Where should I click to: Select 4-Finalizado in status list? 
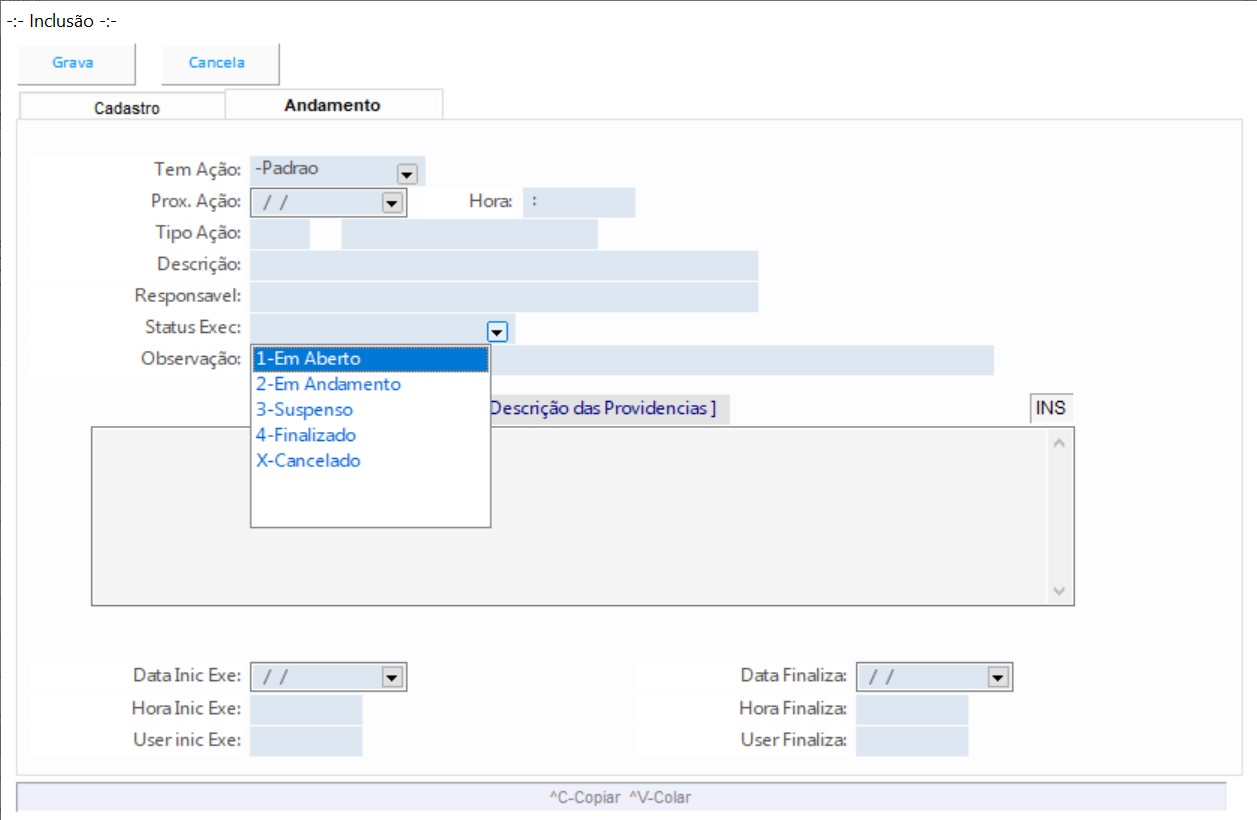pos(307,435)
